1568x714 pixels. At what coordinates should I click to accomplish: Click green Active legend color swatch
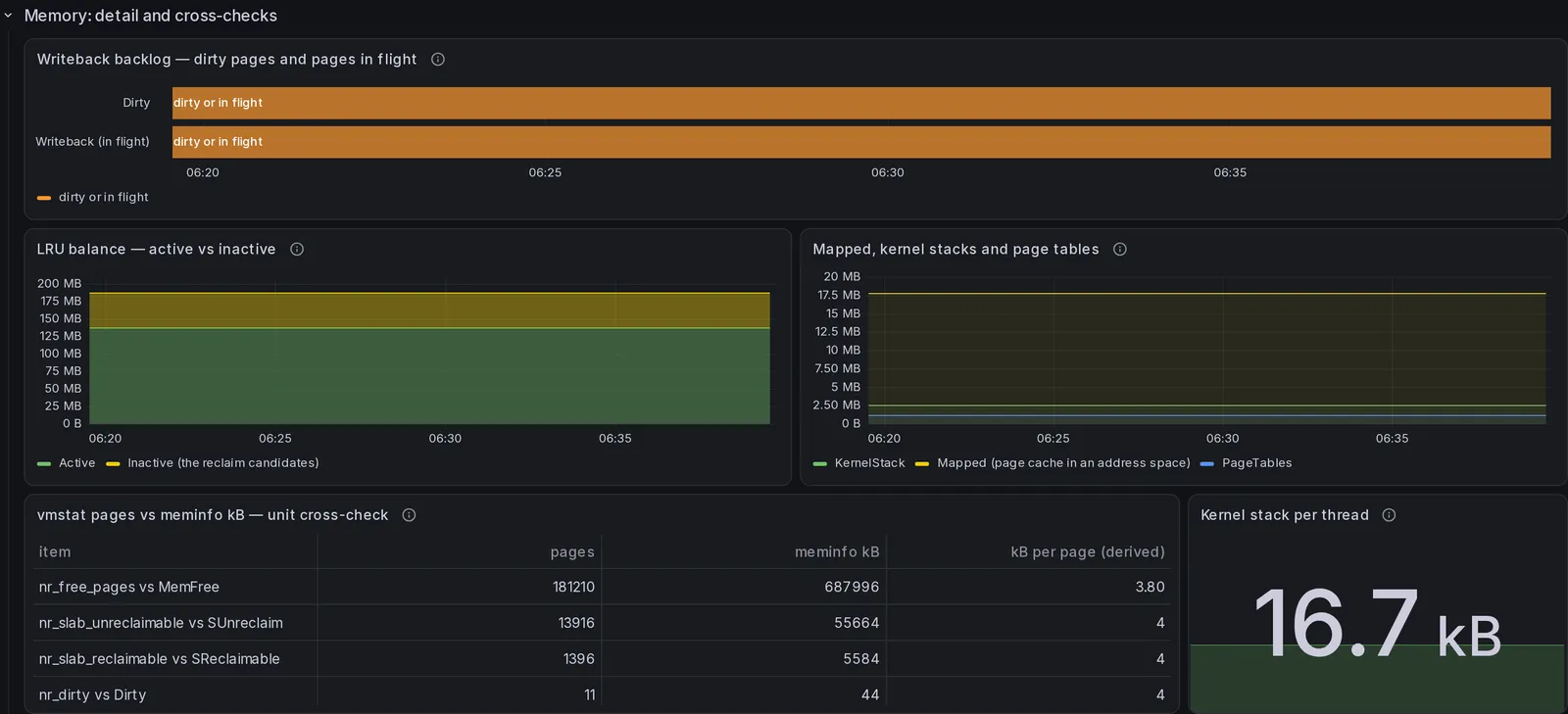(44, 463)
